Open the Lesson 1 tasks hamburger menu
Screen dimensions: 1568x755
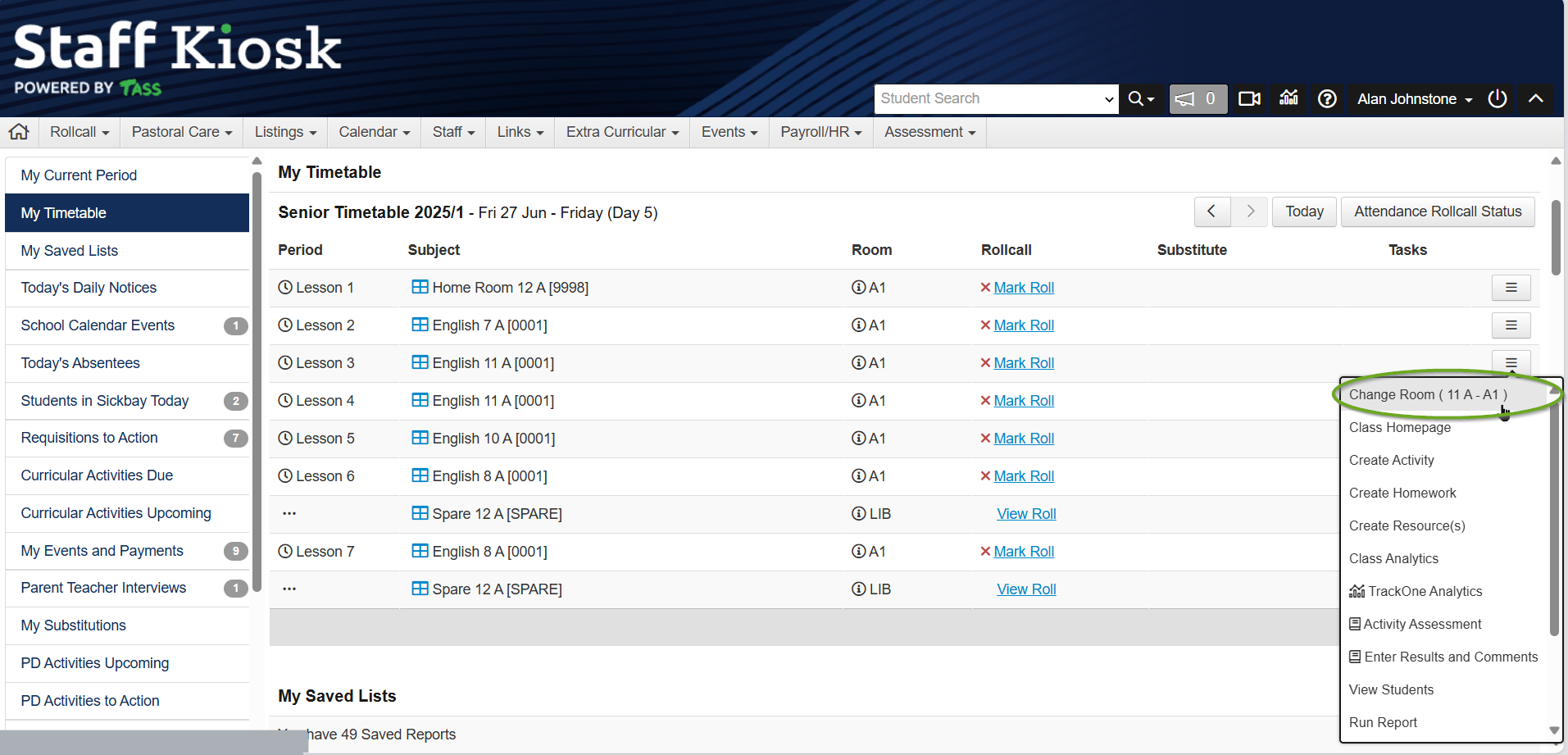point(1511,288)
